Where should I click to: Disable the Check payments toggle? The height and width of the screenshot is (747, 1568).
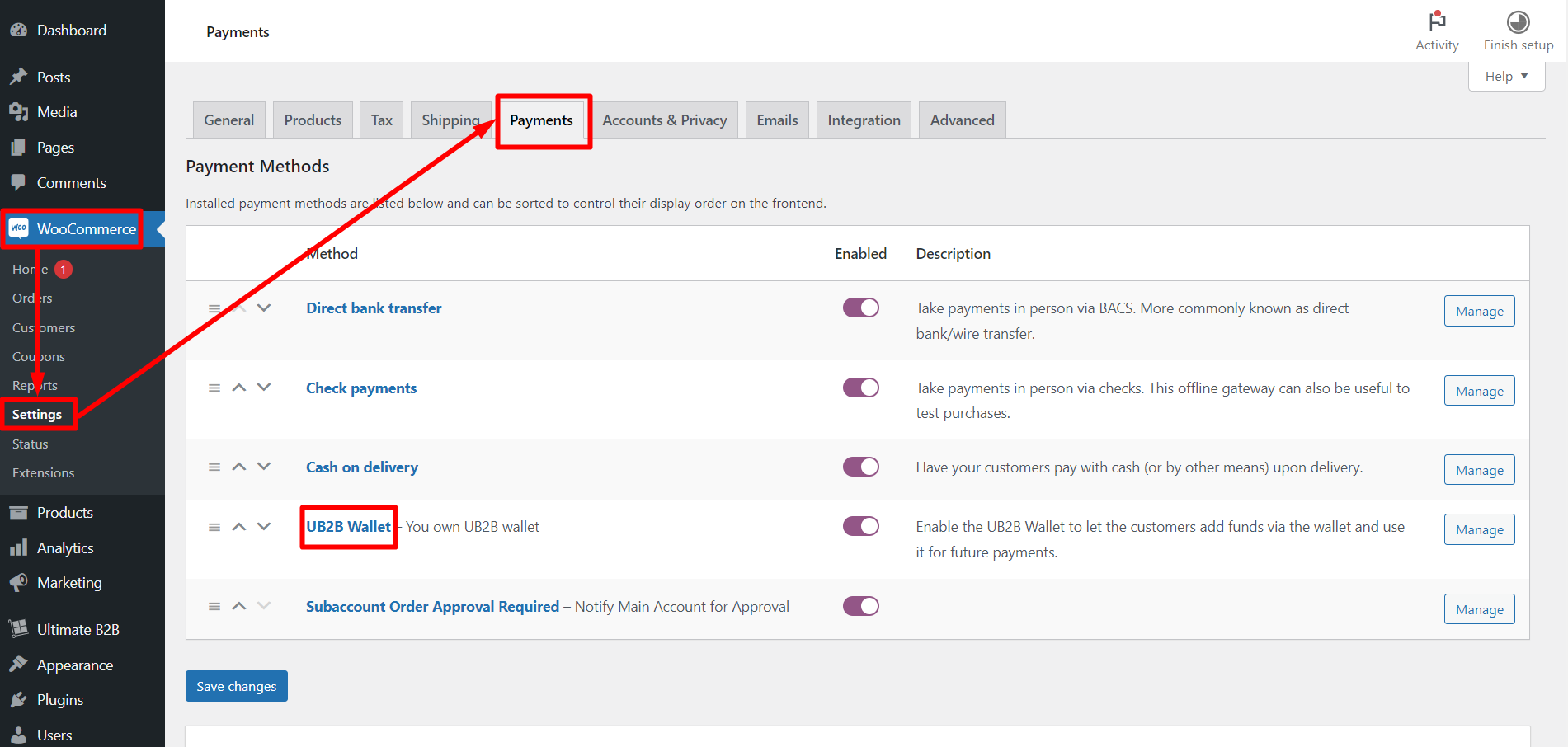860,388
